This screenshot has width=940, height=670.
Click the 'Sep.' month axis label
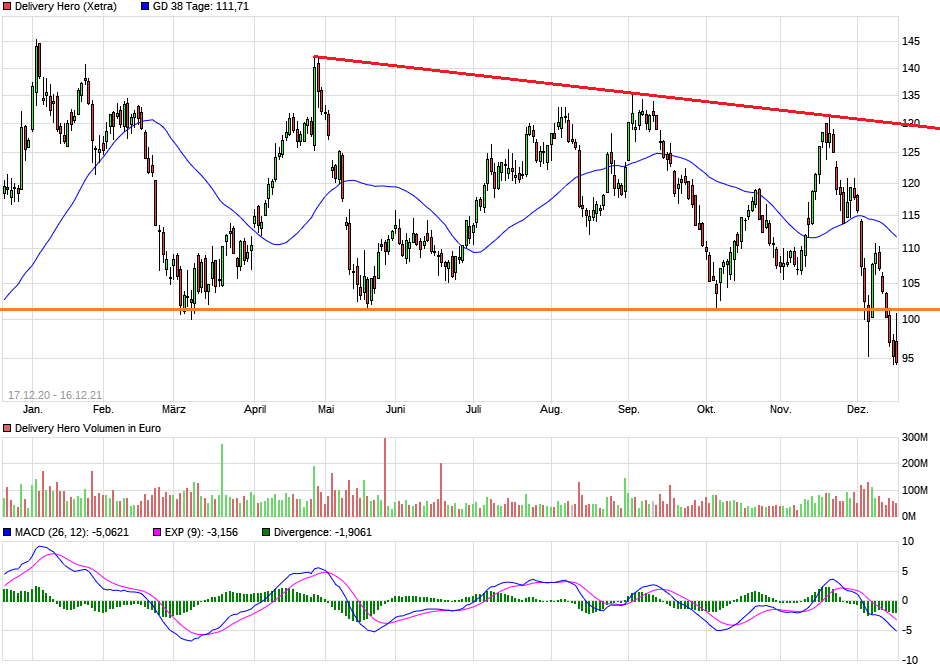629,409
